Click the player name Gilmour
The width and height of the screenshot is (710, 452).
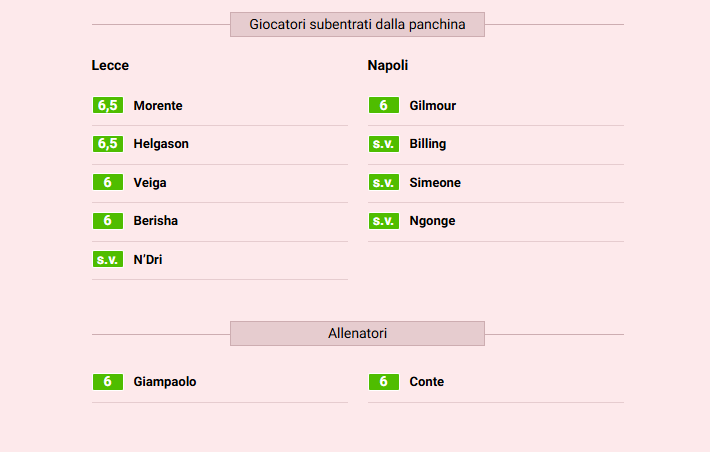[x=433, y=106]
